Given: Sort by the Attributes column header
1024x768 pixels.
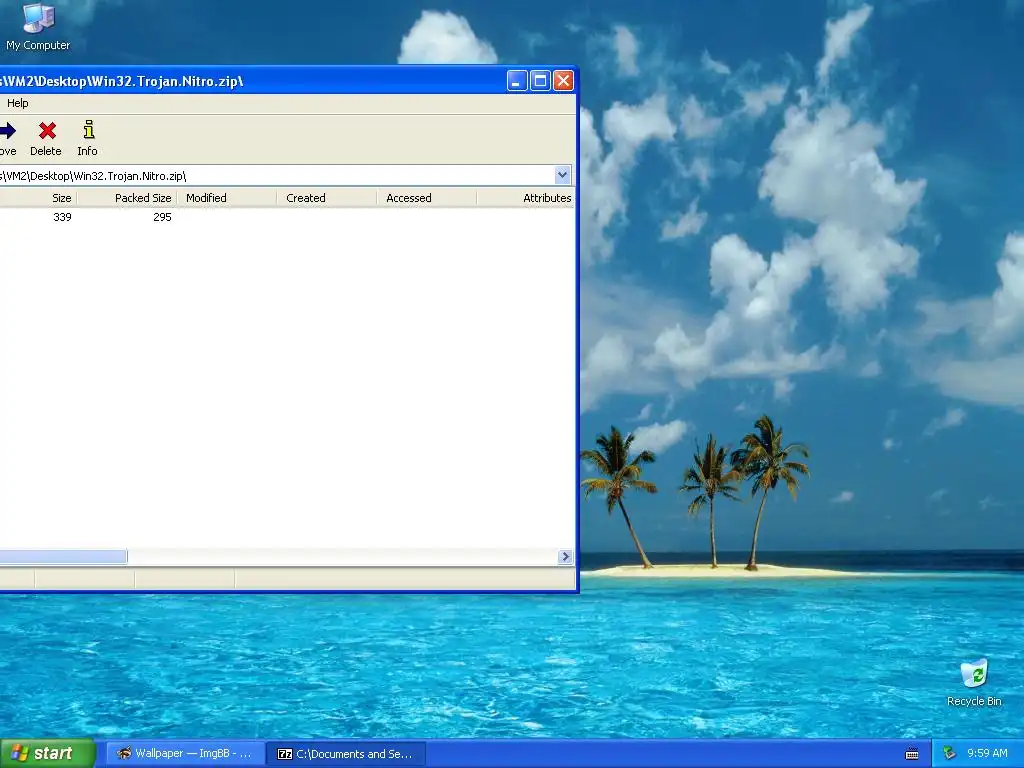Looking at the screenshot, I should coord(526,198).
